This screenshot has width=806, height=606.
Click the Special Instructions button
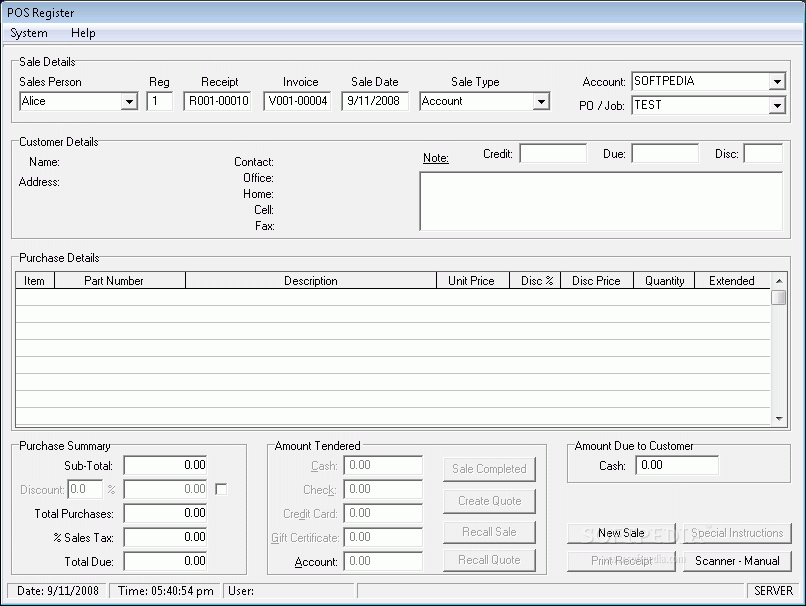pos(737,534)
